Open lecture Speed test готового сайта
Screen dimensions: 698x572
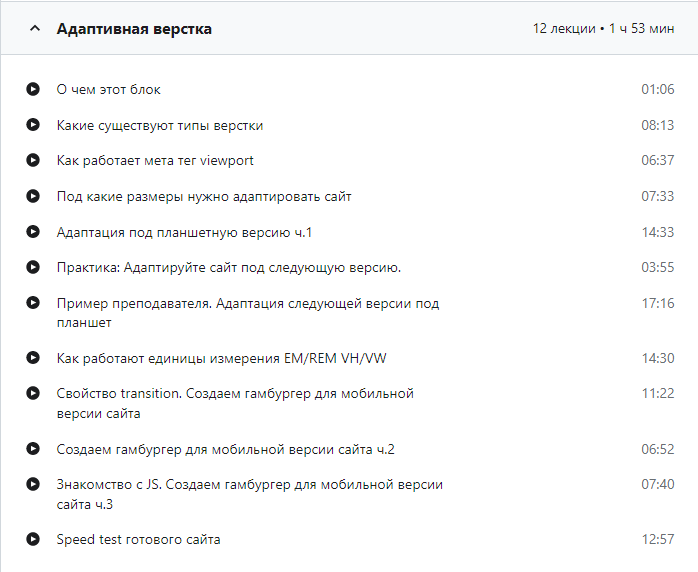pyautogui.click(x=138, y=539)
